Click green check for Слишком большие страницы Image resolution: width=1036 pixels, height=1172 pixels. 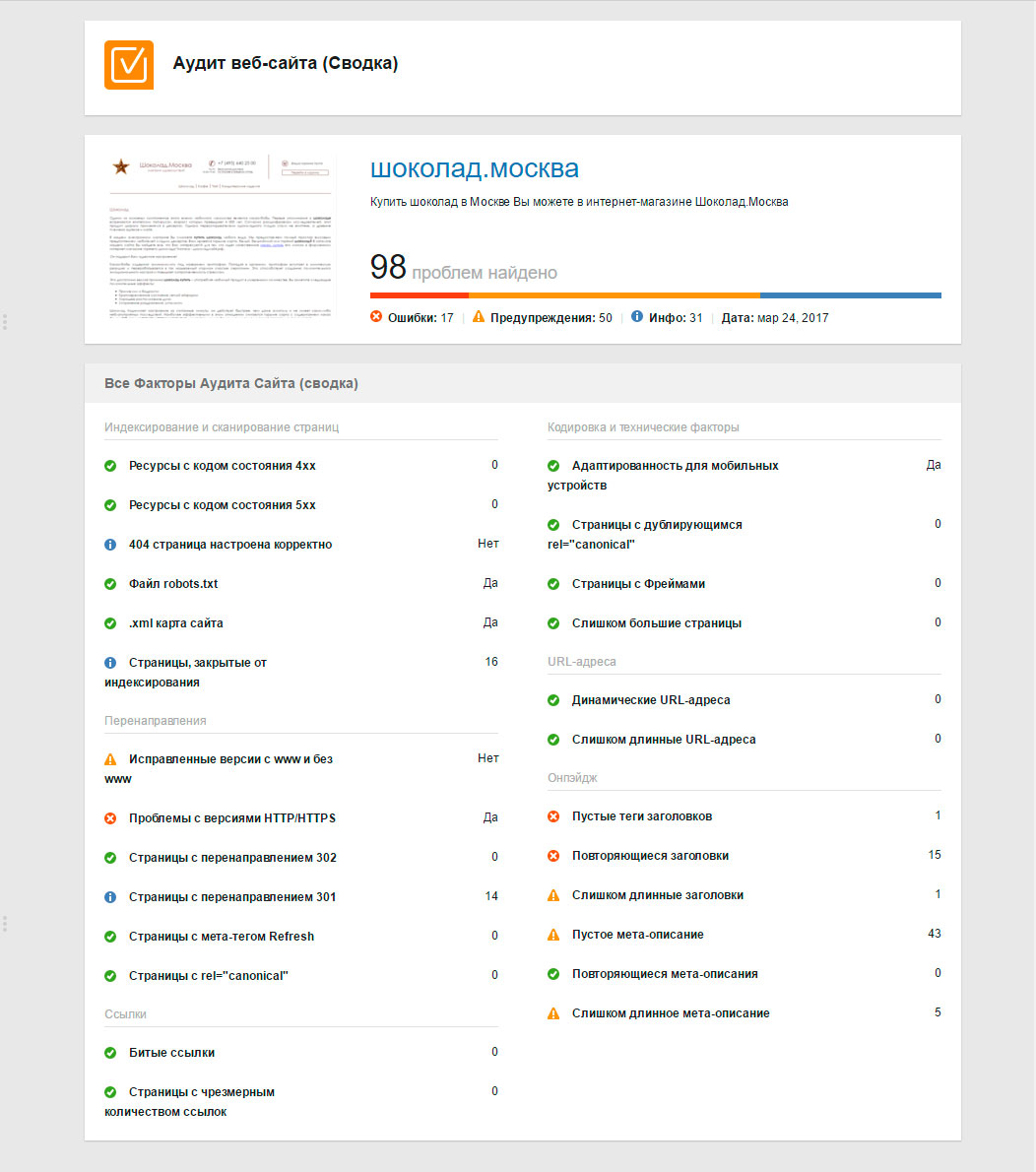point(553,623)
